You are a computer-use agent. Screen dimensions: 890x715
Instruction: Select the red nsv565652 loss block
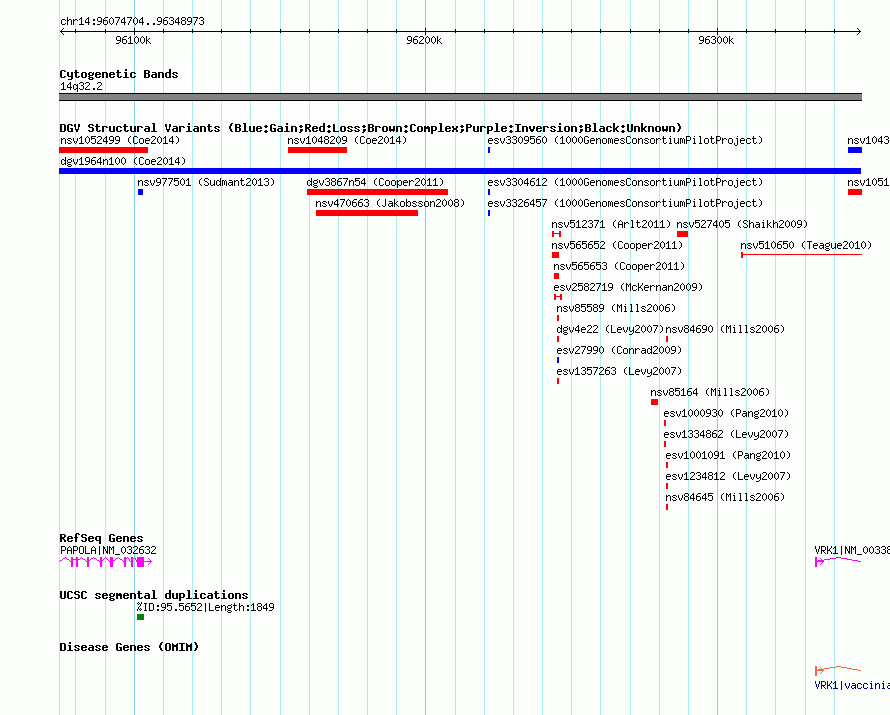click(x=555, y=255)
